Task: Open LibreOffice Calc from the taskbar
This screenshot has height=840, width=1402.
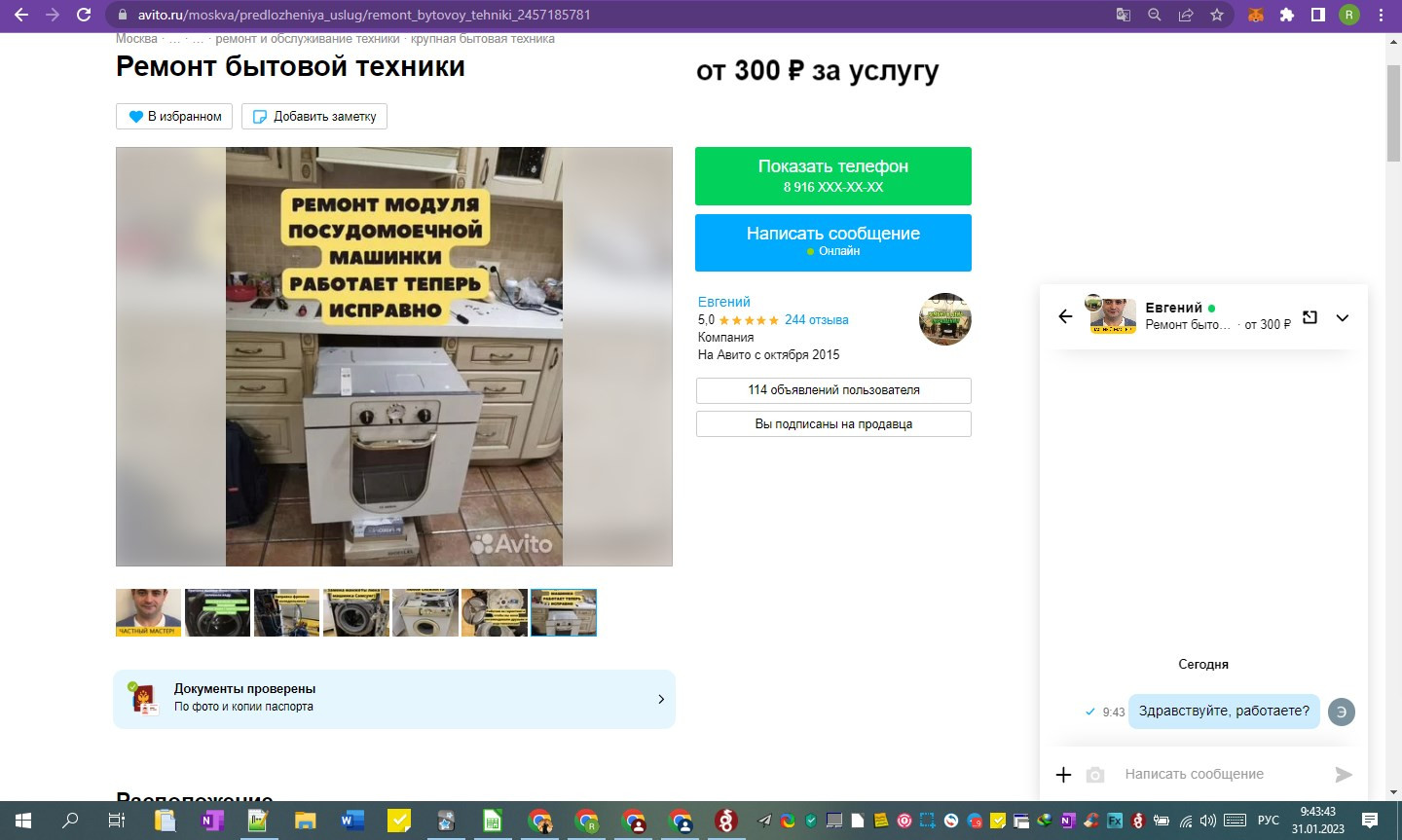Action: click(x=493, y=821)
